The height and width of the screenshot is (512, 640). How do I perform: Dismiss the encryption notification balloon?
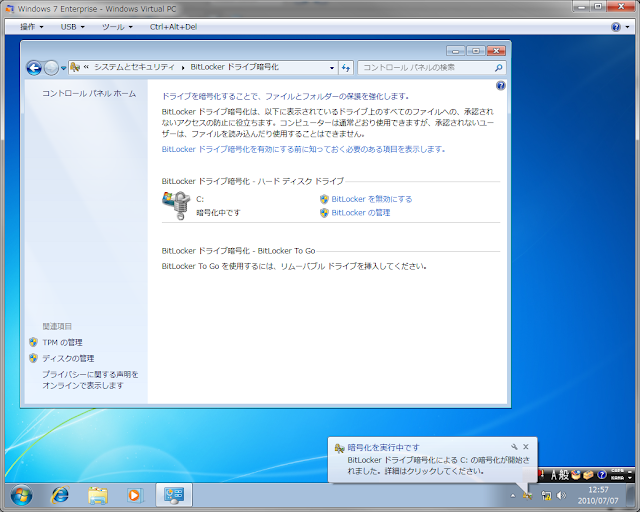(526, 447)
